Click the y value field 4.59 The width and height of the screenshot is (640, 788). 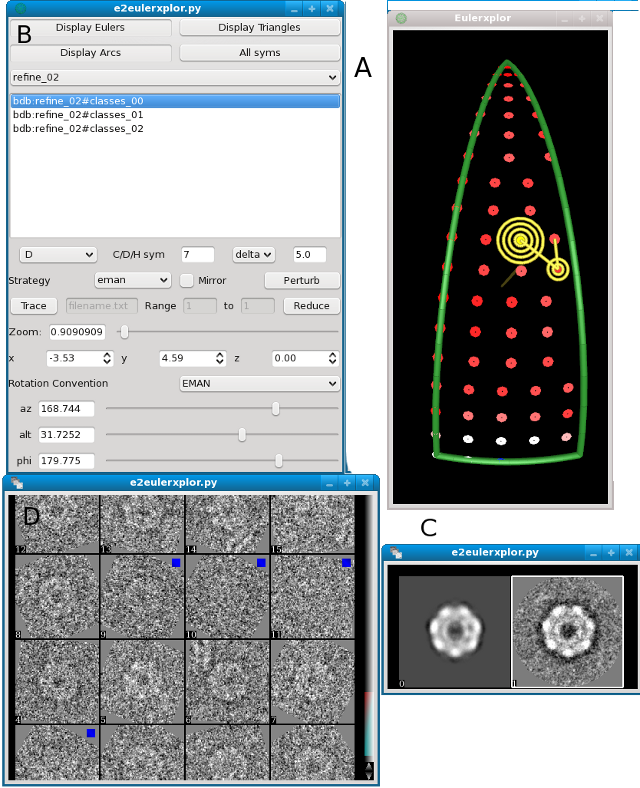pyautogui.click(x=187, y=358)
